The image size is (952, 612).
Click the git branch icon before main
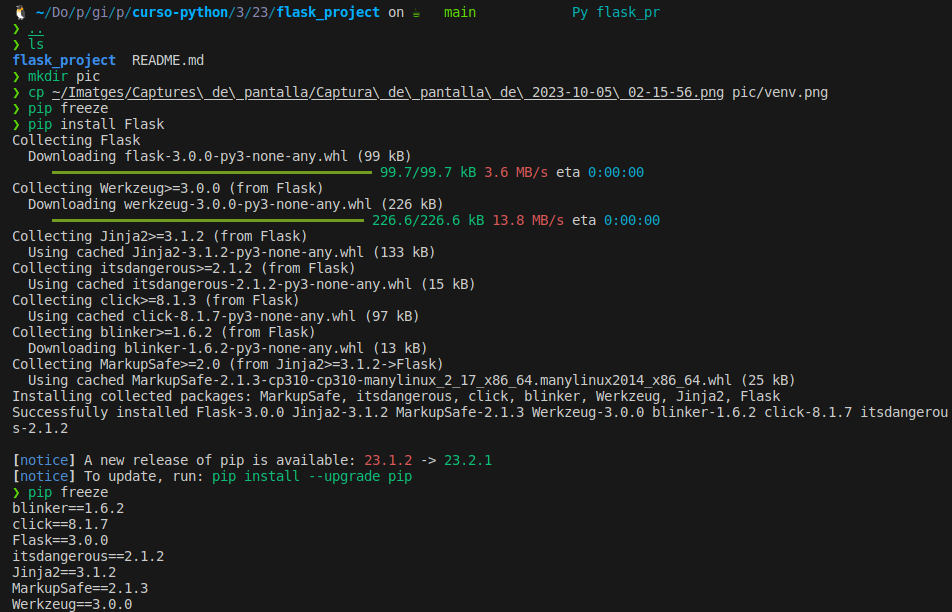pos(416,13)
